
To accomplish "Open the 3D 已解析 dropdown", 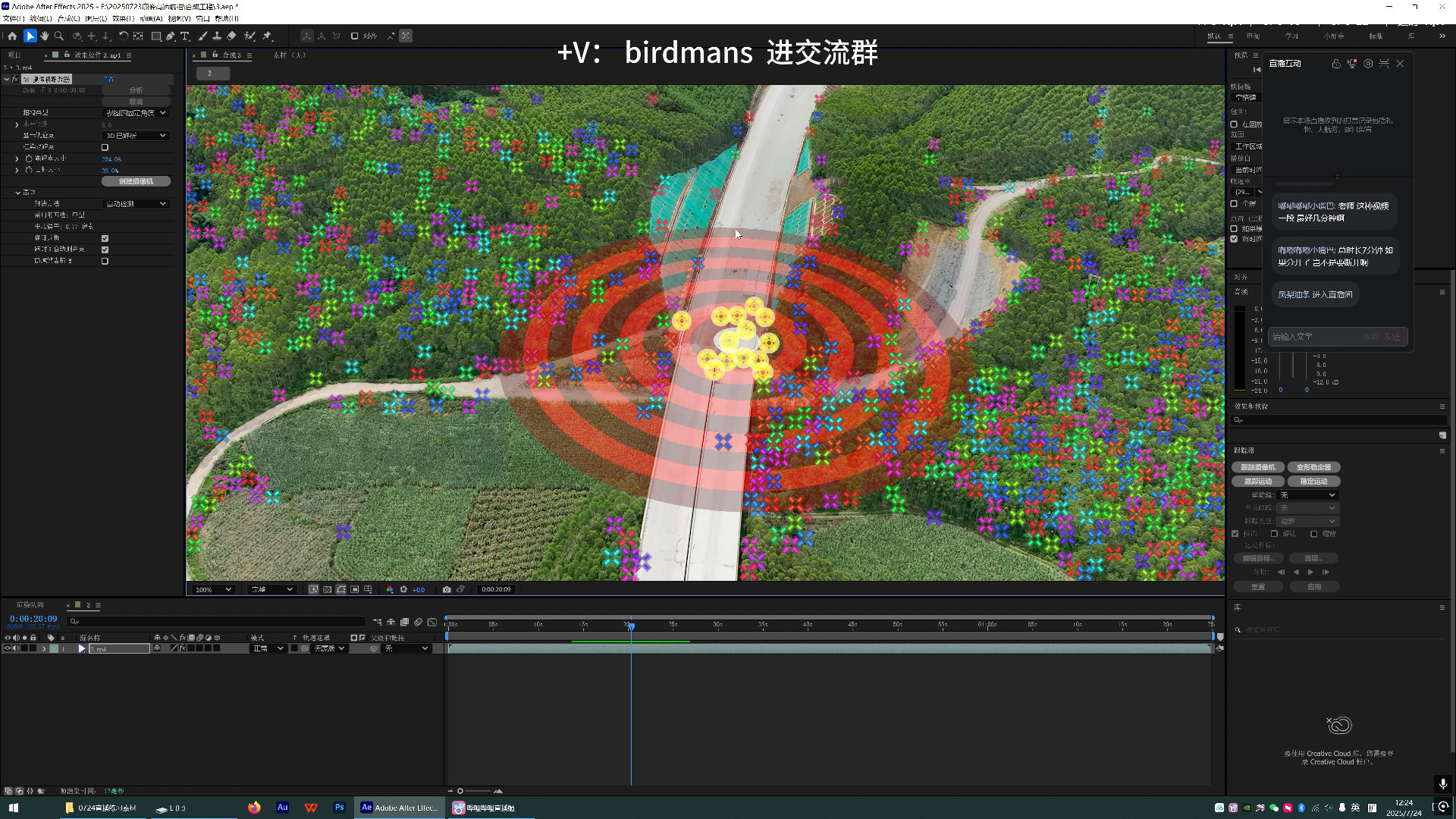I will click(136, 136).
